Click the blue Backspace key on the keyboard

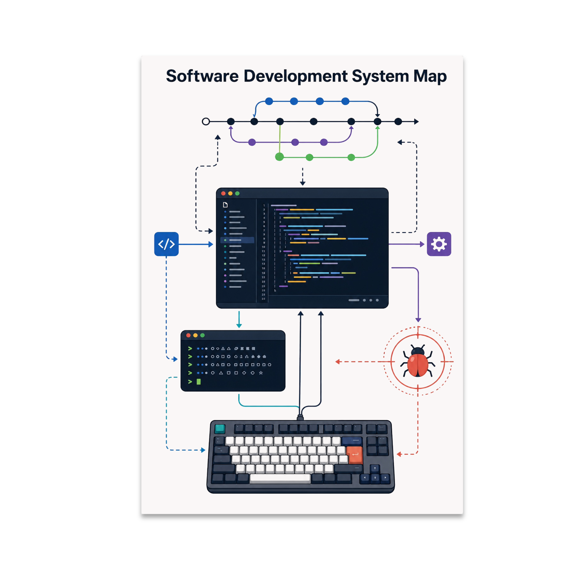(x=352, y=440)
